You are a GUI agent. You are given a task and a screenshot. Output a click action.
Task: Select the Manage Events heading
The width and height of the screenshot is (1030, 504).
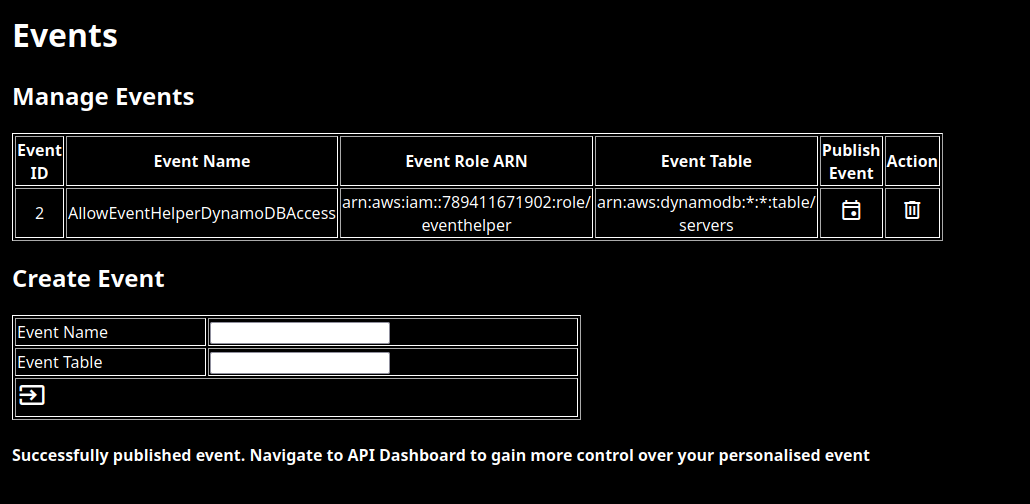point(103,97)
